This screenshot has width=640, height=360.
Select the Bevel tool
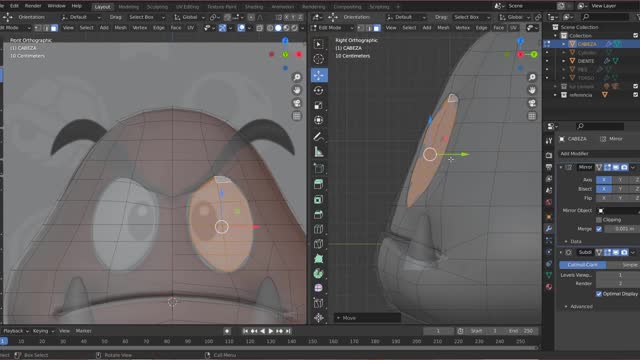click(x=319, y=214)
